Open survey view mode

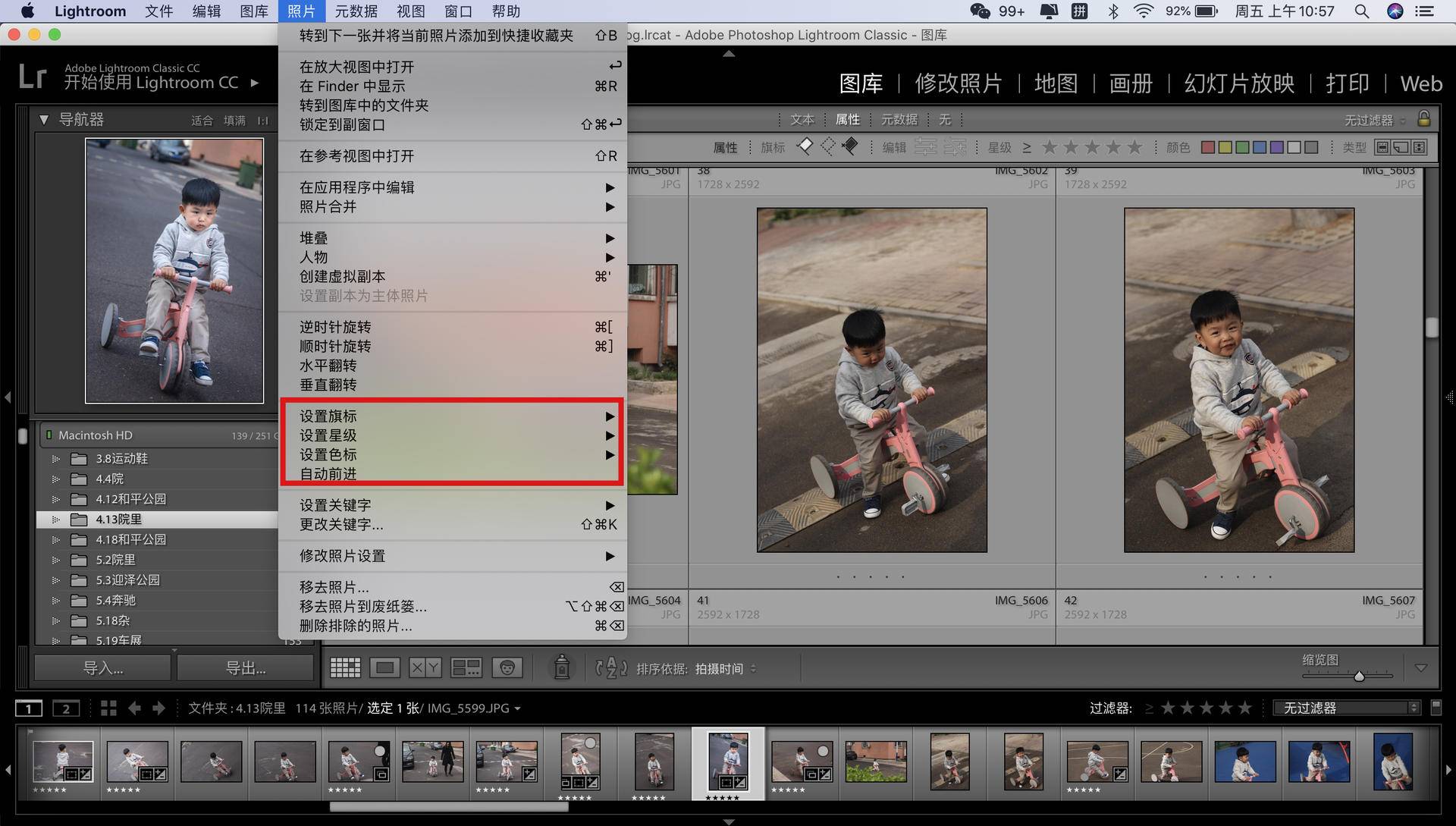point(466,667)
